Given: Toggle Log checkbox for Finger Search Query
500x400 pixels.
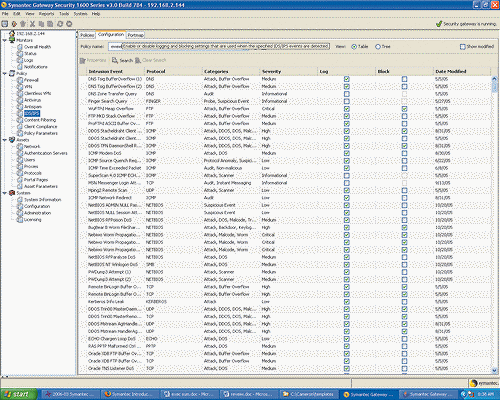Looking at the screenshot, I should click(x=347, y=101).
